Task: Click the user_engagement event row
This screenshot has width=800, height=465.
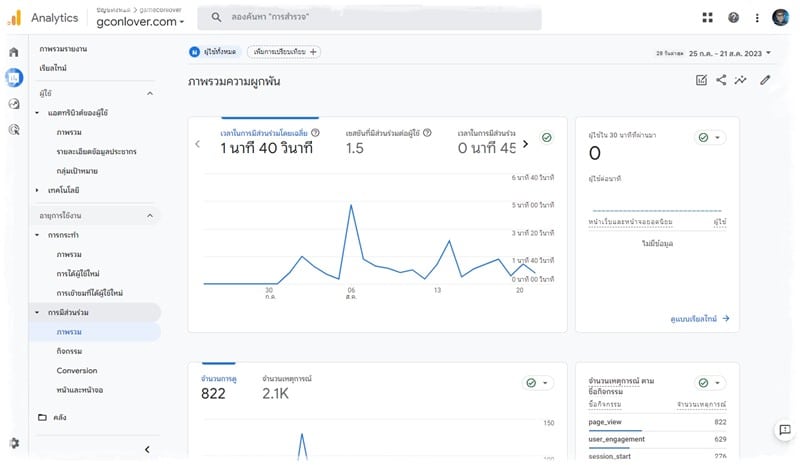Action: pos(657,439)
